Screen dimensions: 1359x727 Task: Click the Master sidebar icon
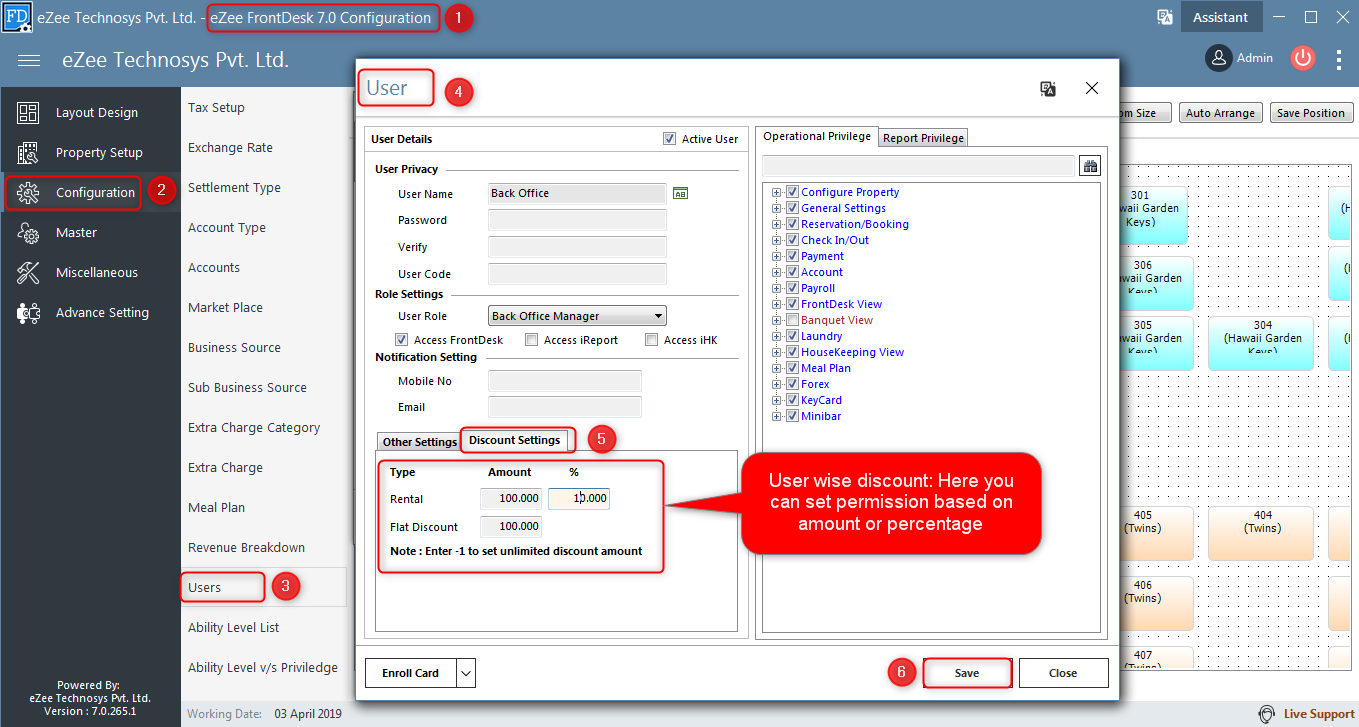pyautogui.click(x=28, y=233)
